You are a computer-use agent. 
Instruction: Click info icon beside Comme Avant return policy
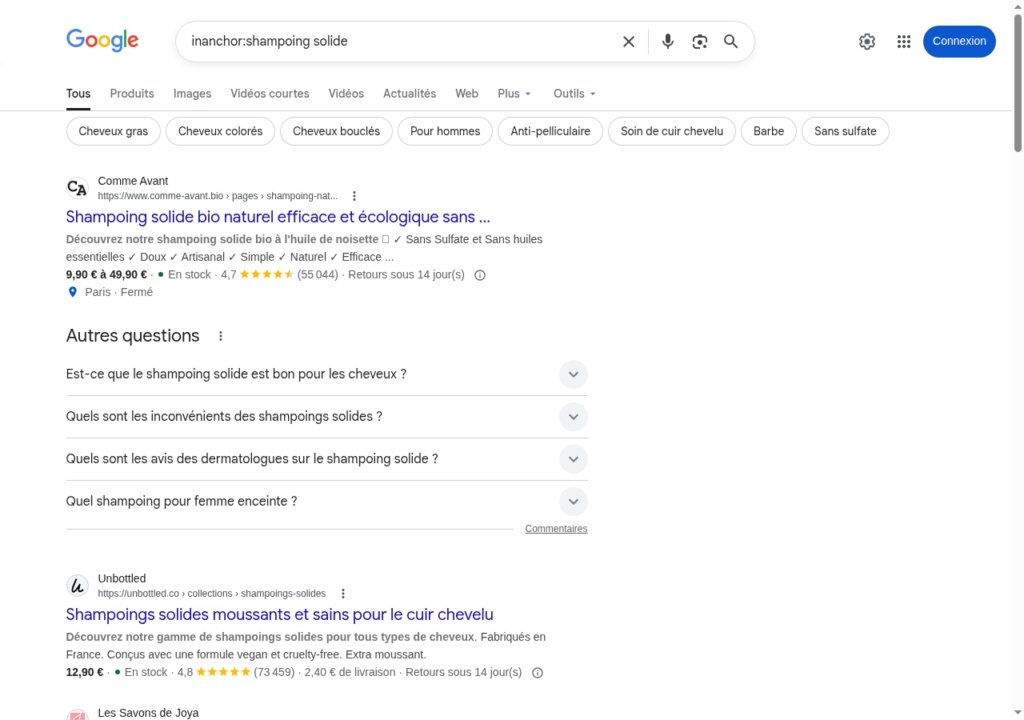click(x=480, y=275)
